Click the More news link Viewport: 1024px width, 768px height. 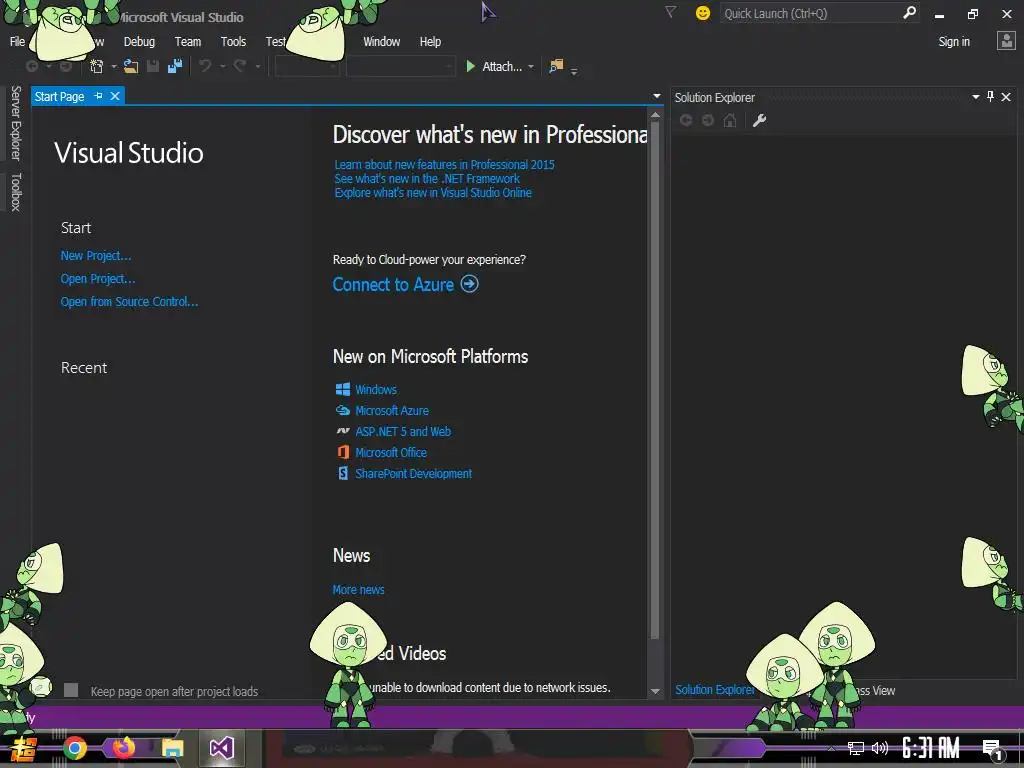(359, 589)
